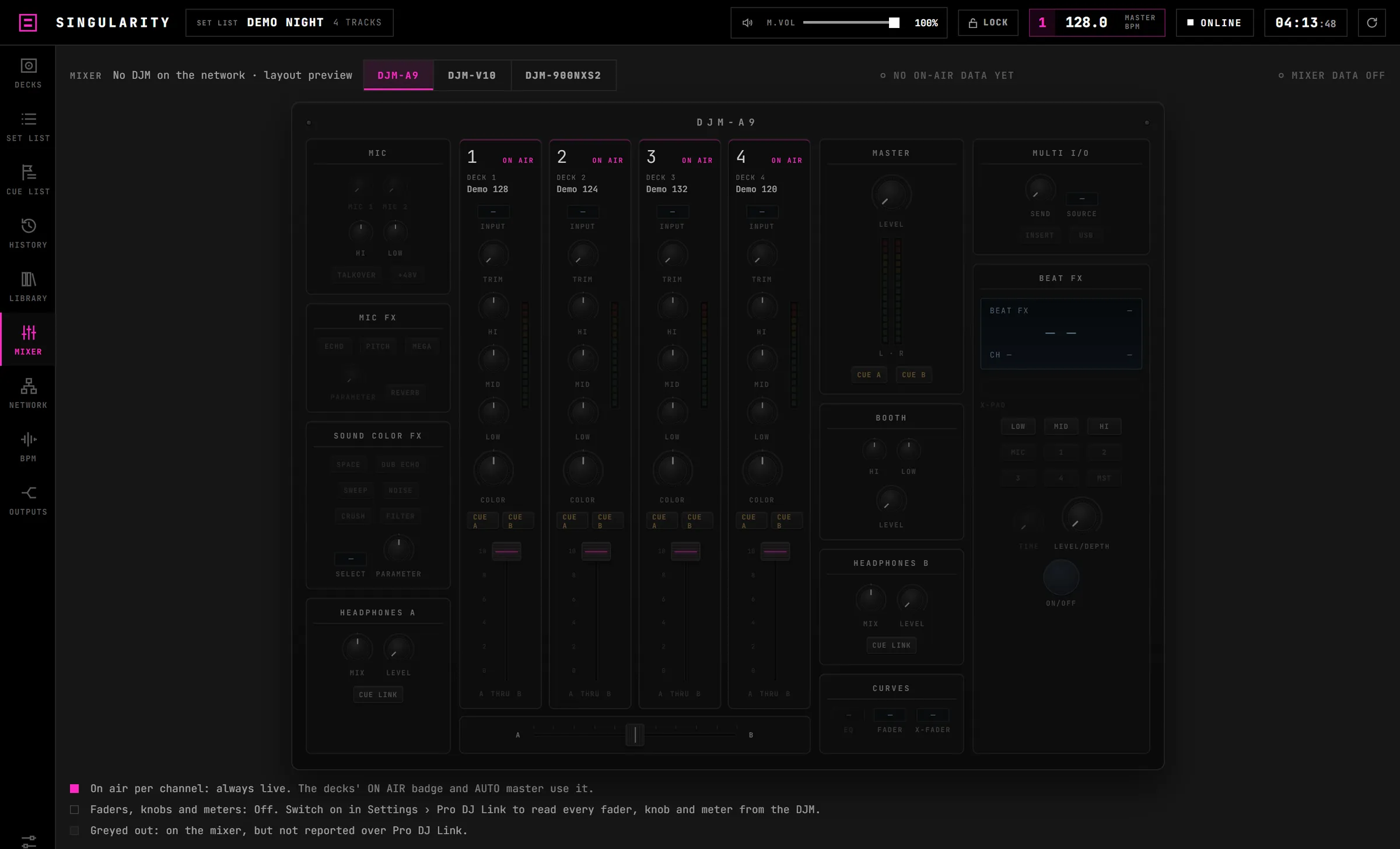Click the Master Level knob
1400x849 pixels.
click(x=891, y=195)
